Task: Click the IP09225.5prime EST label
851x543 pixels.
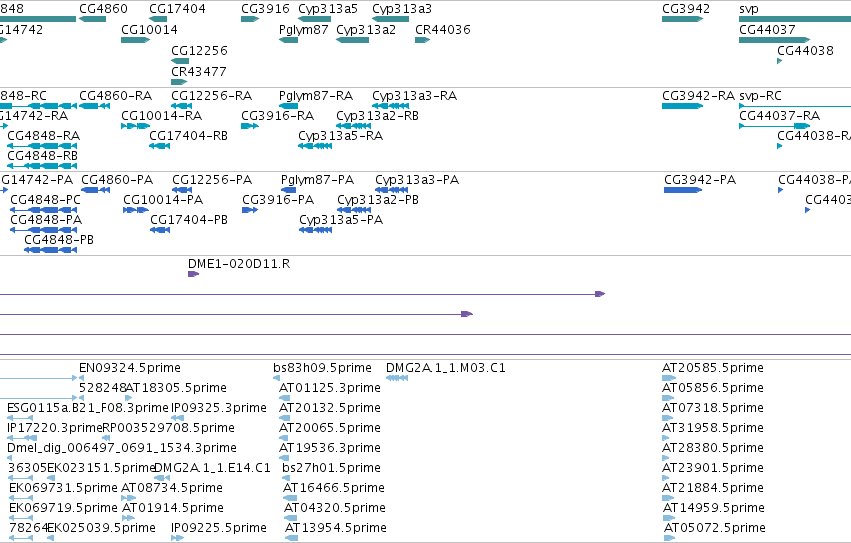Action: point(219,528)
